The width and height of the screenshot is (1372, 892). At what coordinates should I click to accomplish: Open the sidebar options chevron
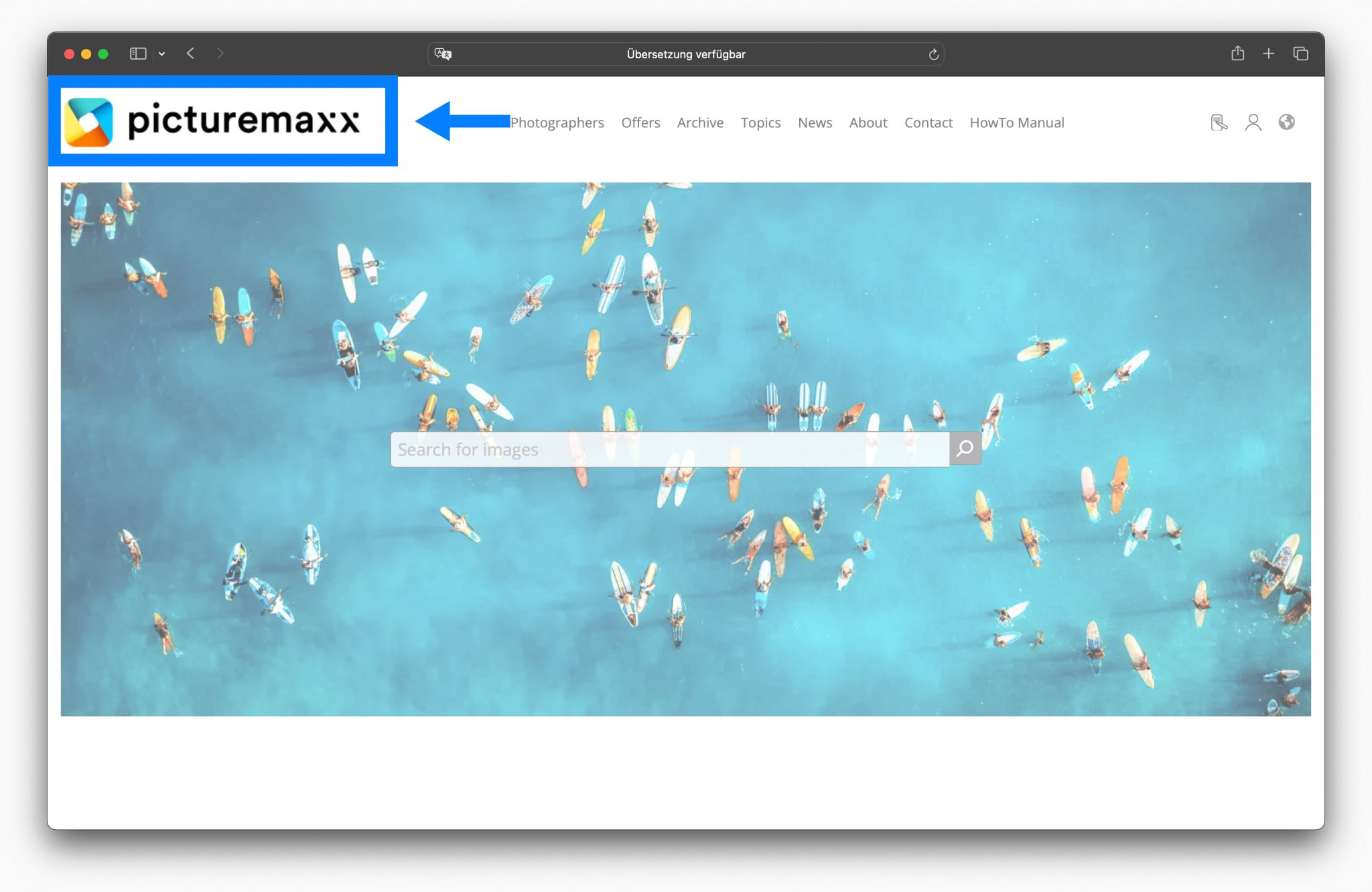coord(163,54)
